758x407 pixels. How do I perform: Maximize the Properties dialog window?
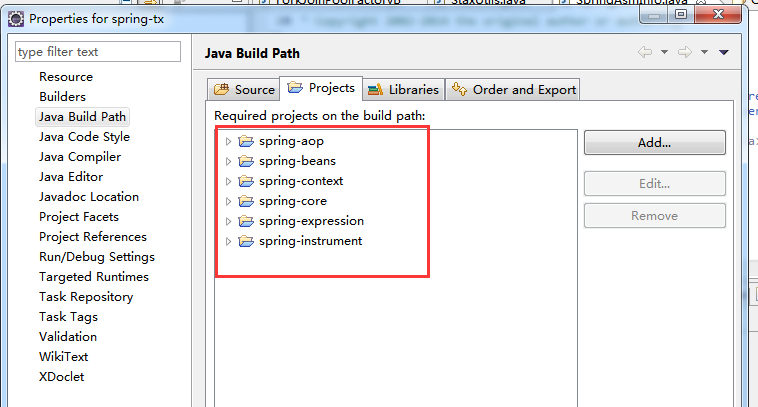[681, 15]
